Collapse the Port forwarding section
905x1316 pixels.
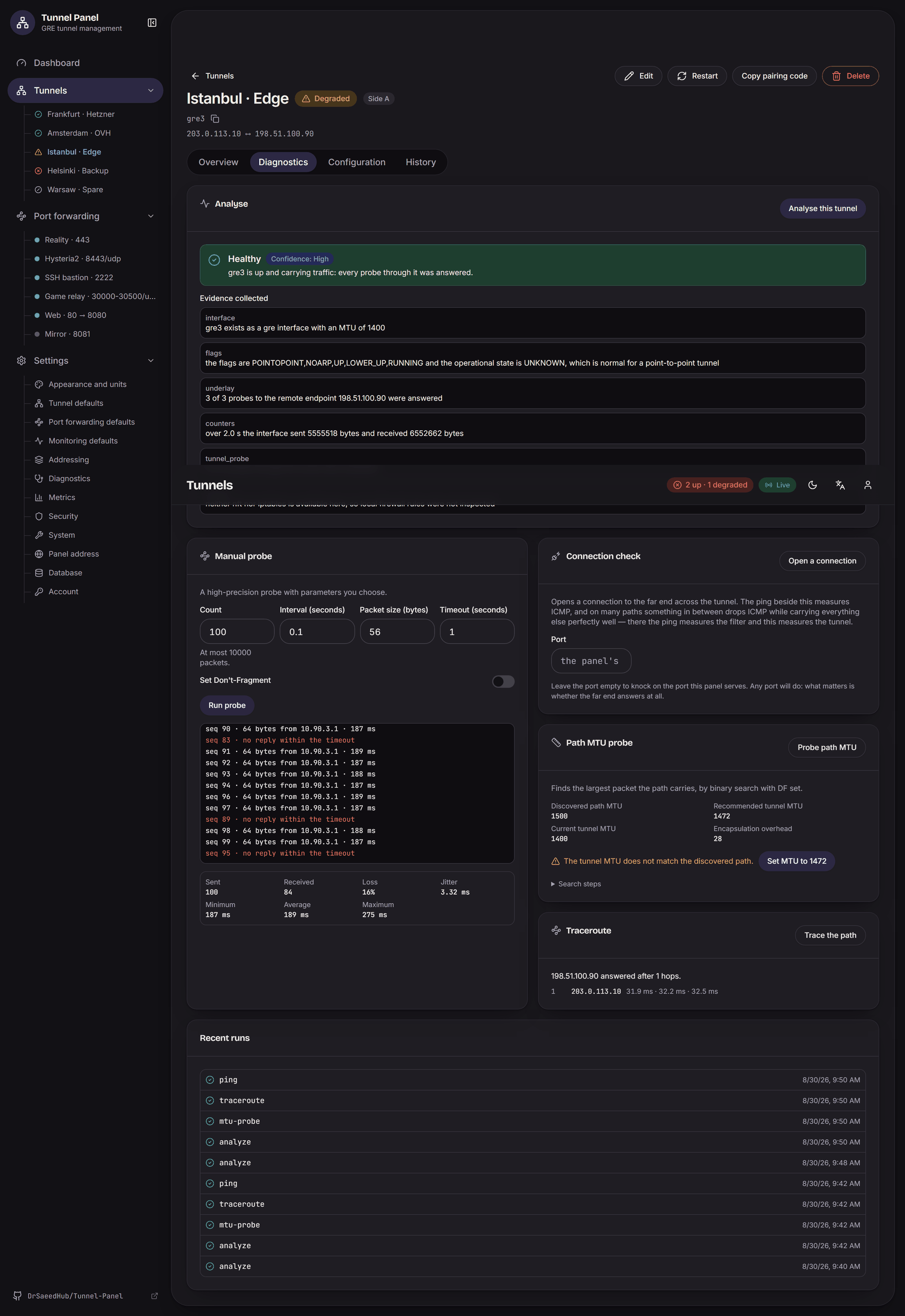click(x=151, y=216)
